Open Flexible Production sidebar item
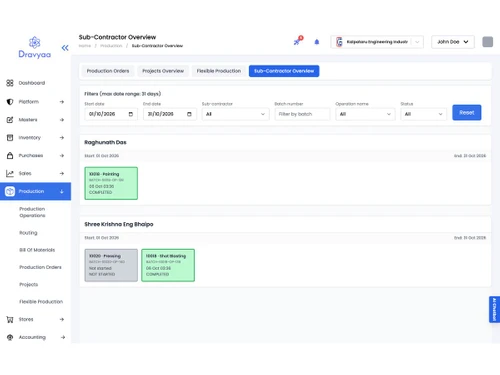Screen dimensions: 500x375 click(x=41, y=302)
